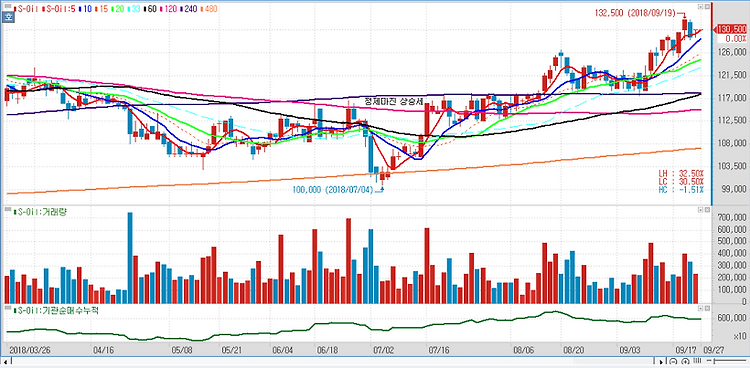Select the orange 480-day moving average legend
Viewport: 750px width, 368px height.
(209, 9)
